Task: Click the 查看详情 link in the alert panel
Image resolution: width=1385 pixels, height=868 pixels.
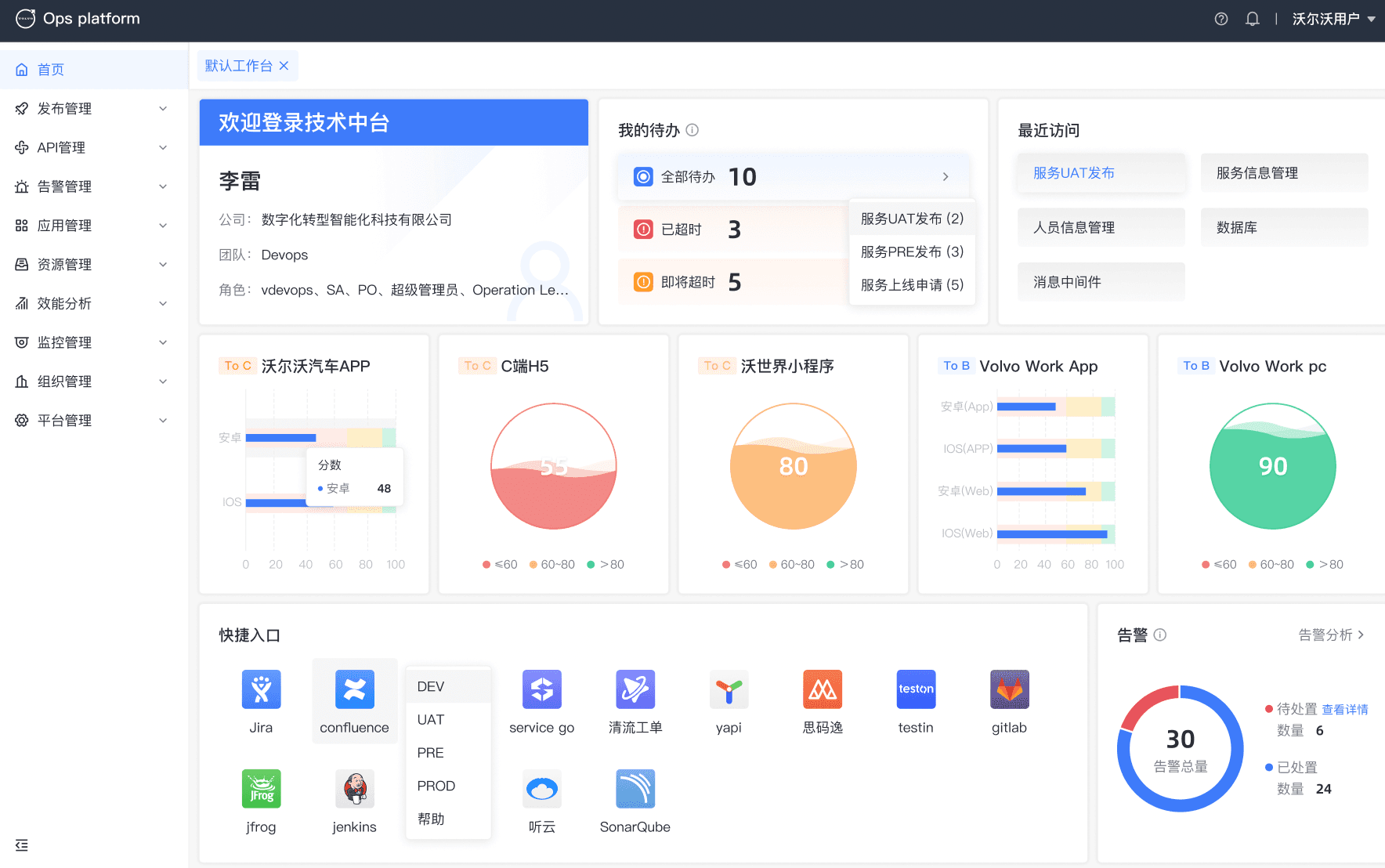Action: pos(1344,709)
